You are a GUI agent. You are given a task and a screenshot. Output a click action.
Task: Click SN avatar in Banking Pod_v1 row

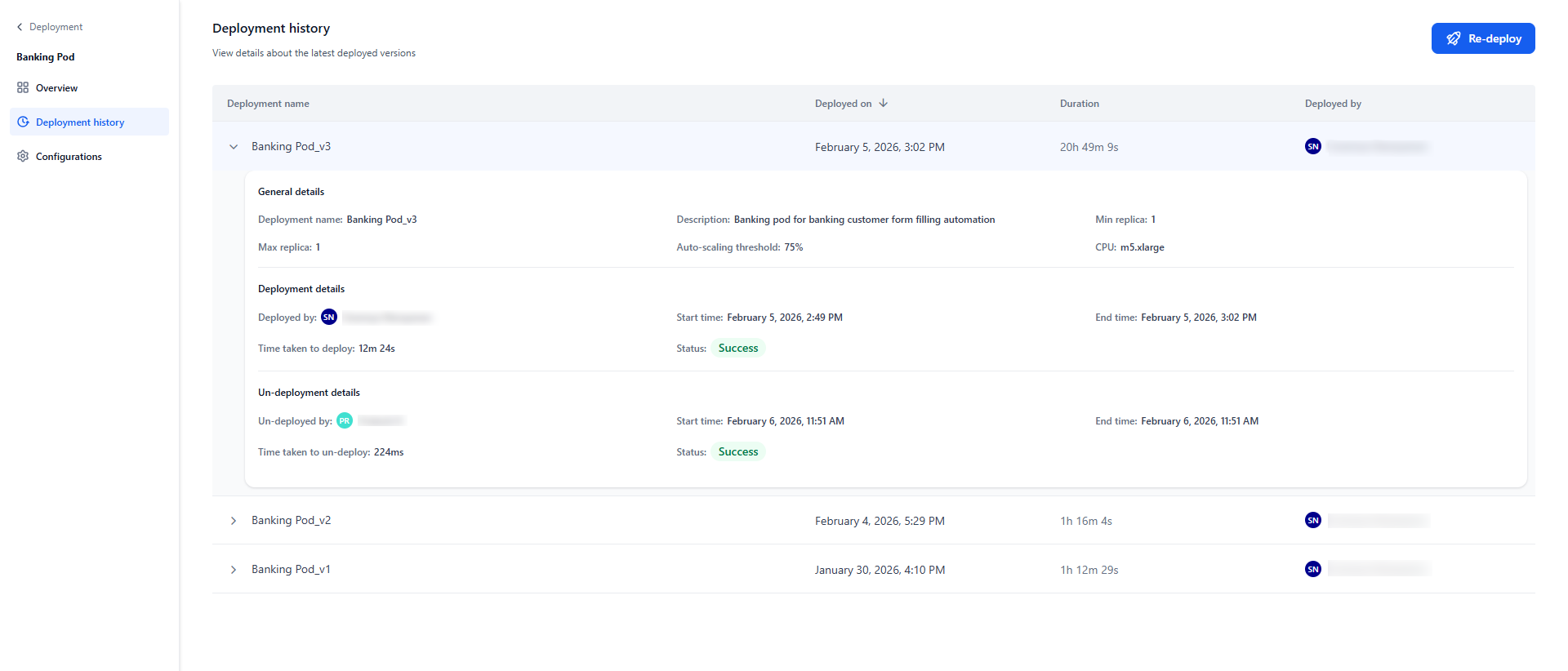point(1312,569)
